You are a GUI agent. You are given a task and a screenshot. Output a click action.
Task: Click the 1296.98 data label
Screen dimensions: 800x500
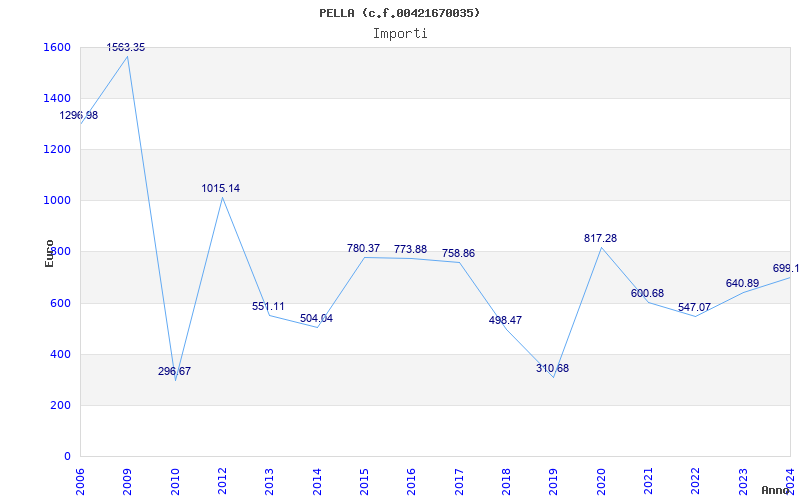79,115
